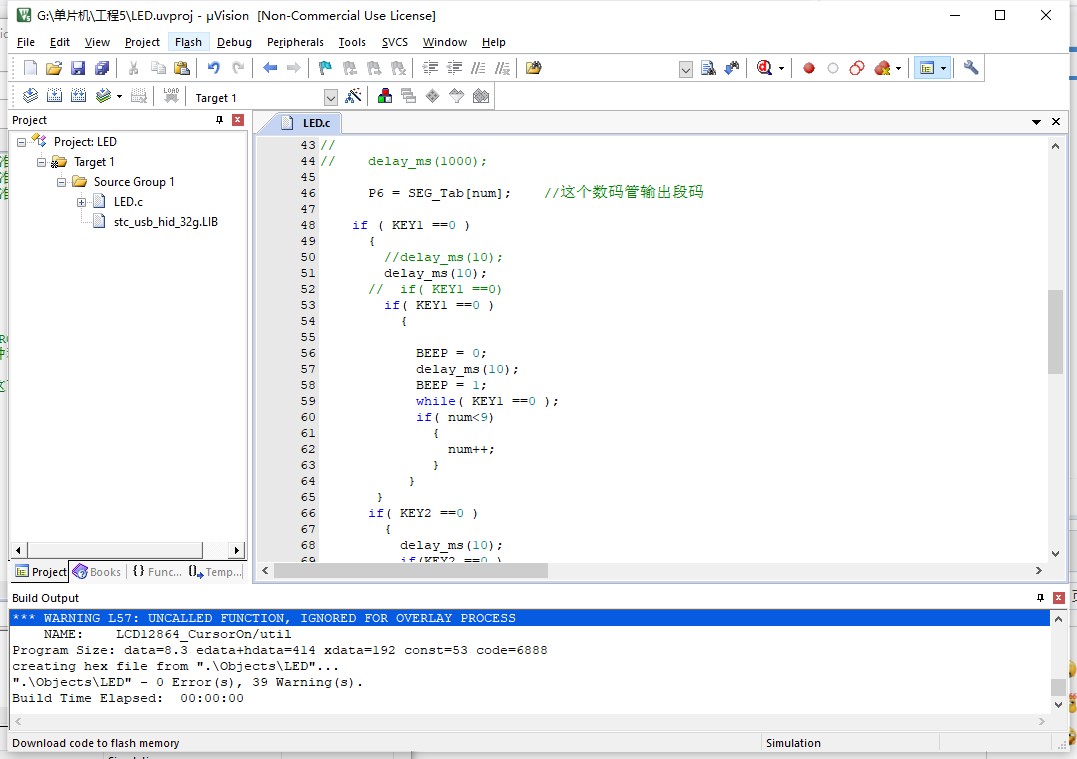Expand the debug session dropdown arrow
This screenshot has width=1077, height=759.
click(x=781, y=69)
